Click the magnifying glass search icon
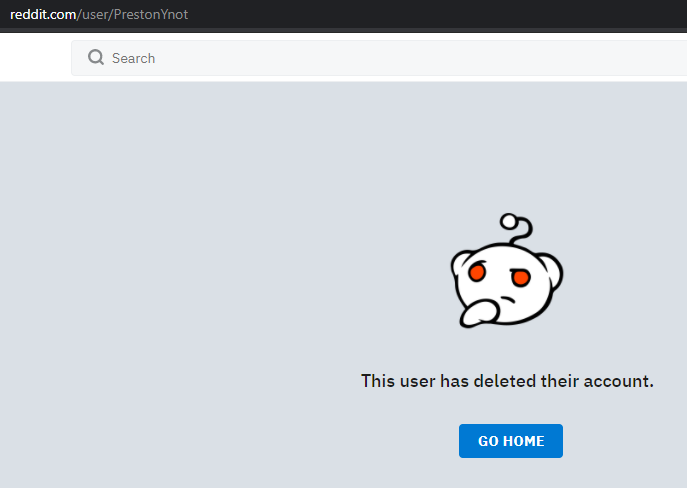687x488 pixels. click(x=96, y=57)
